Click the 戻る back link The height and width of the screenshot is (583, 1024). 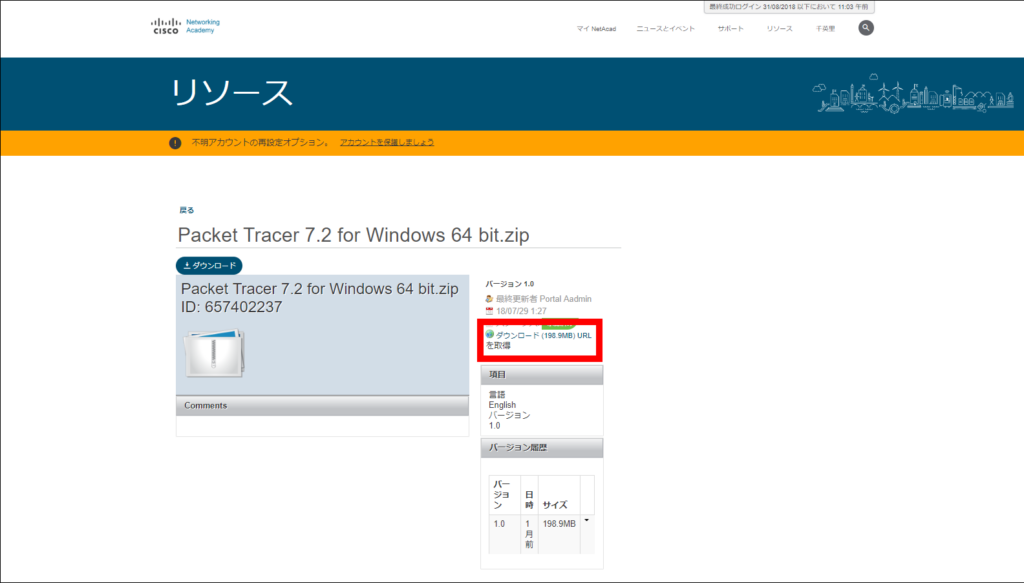(x=187, y=210)
